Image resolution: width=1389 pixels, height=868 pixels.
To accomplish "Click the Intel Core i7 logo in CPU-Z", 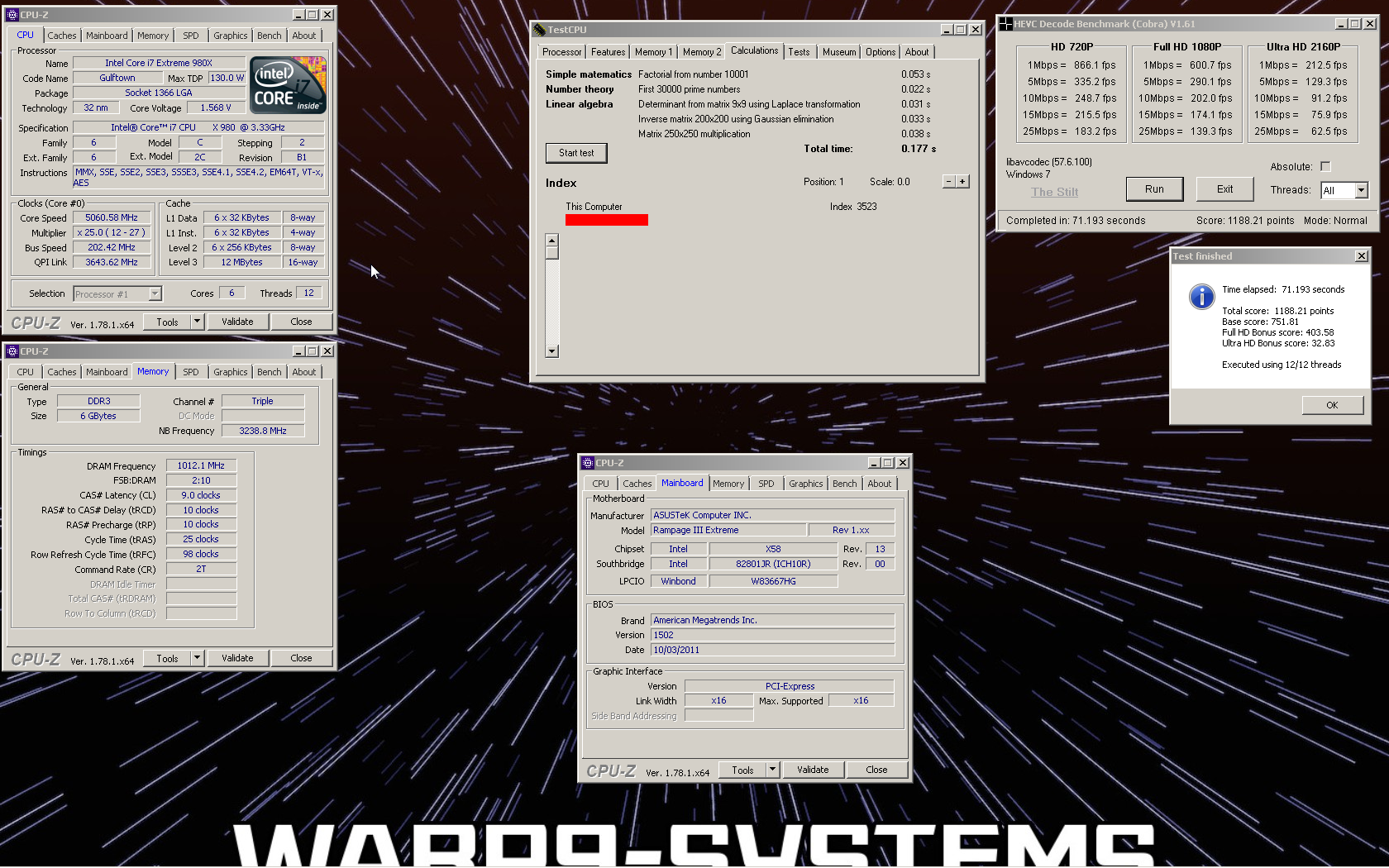I will coord(289,85).
